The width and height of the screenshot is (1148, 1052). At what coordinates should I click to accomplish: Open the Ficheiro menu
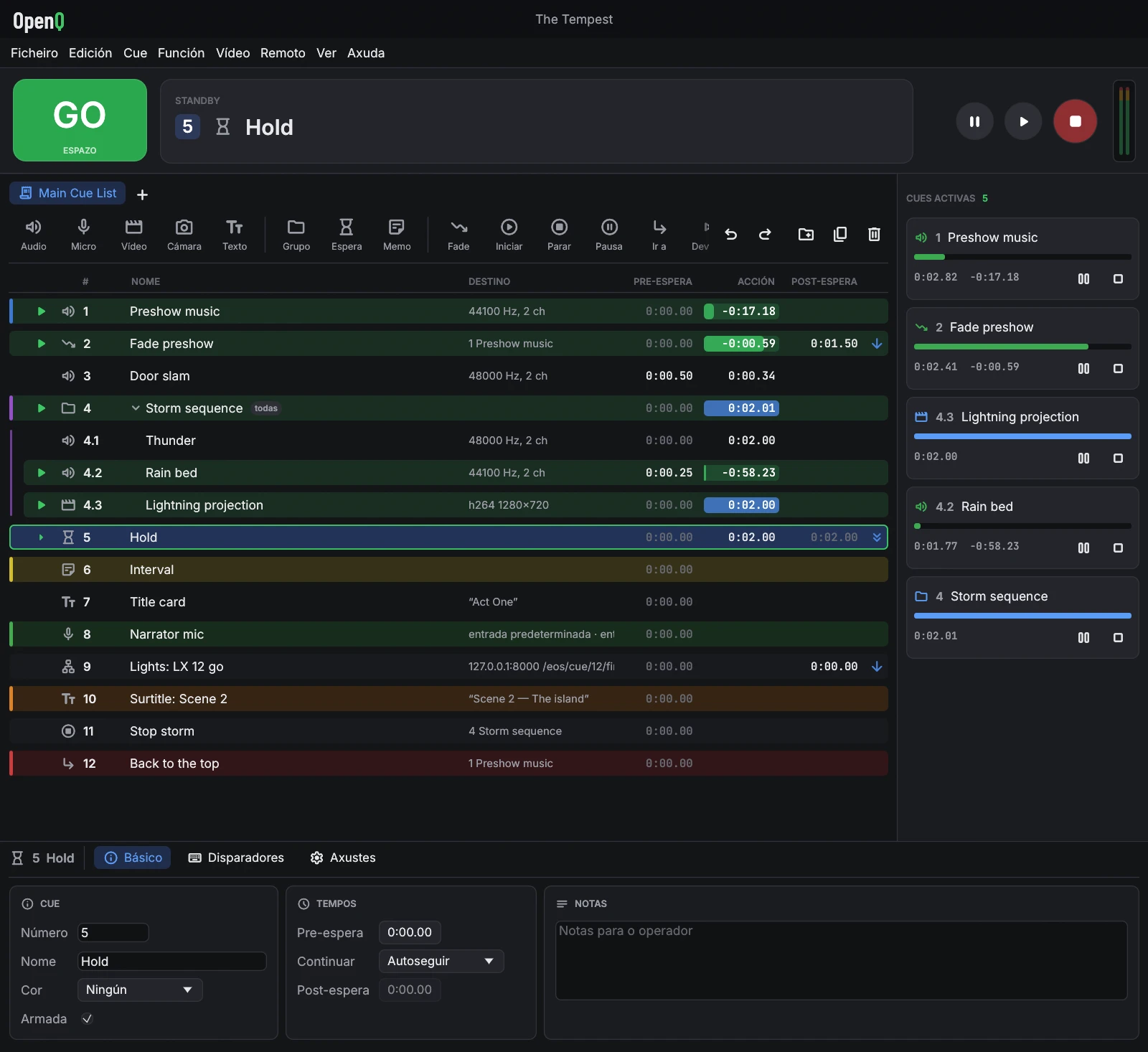[34, 53]
